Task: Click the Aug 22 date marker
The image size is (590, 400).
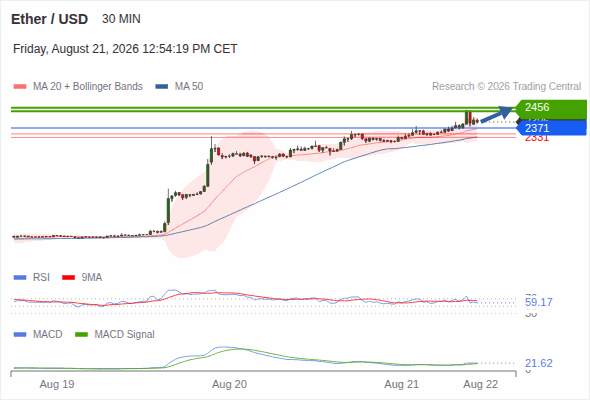Action: (x=481, y=384)
